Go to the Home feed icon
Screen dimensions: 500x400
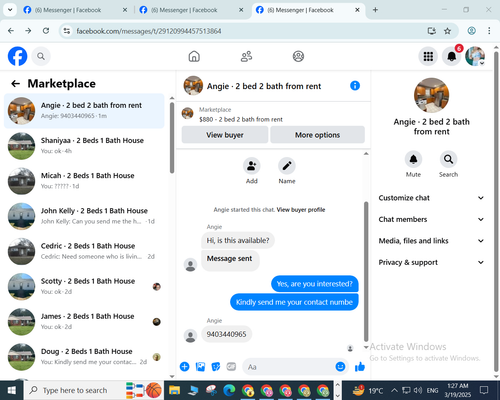194,56
